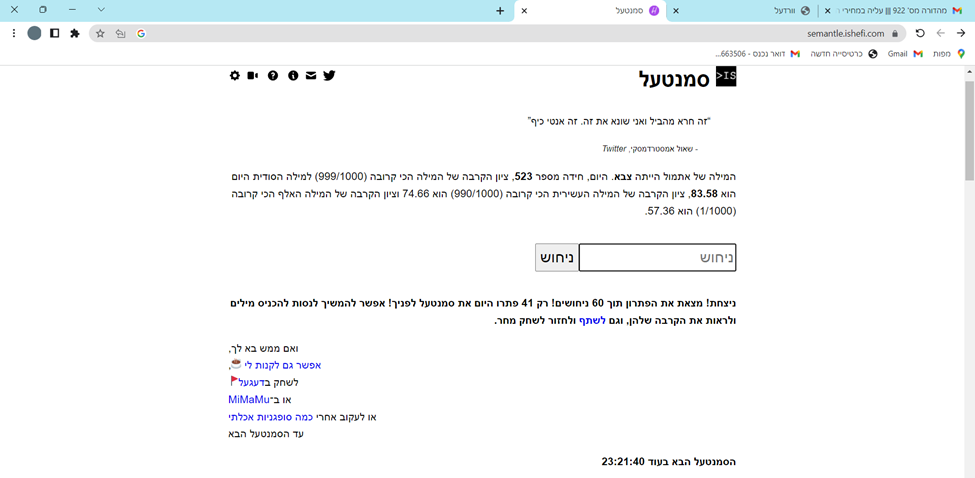Click the video camera icon in page header
This screenshot has height=478, width=975.
252,75
